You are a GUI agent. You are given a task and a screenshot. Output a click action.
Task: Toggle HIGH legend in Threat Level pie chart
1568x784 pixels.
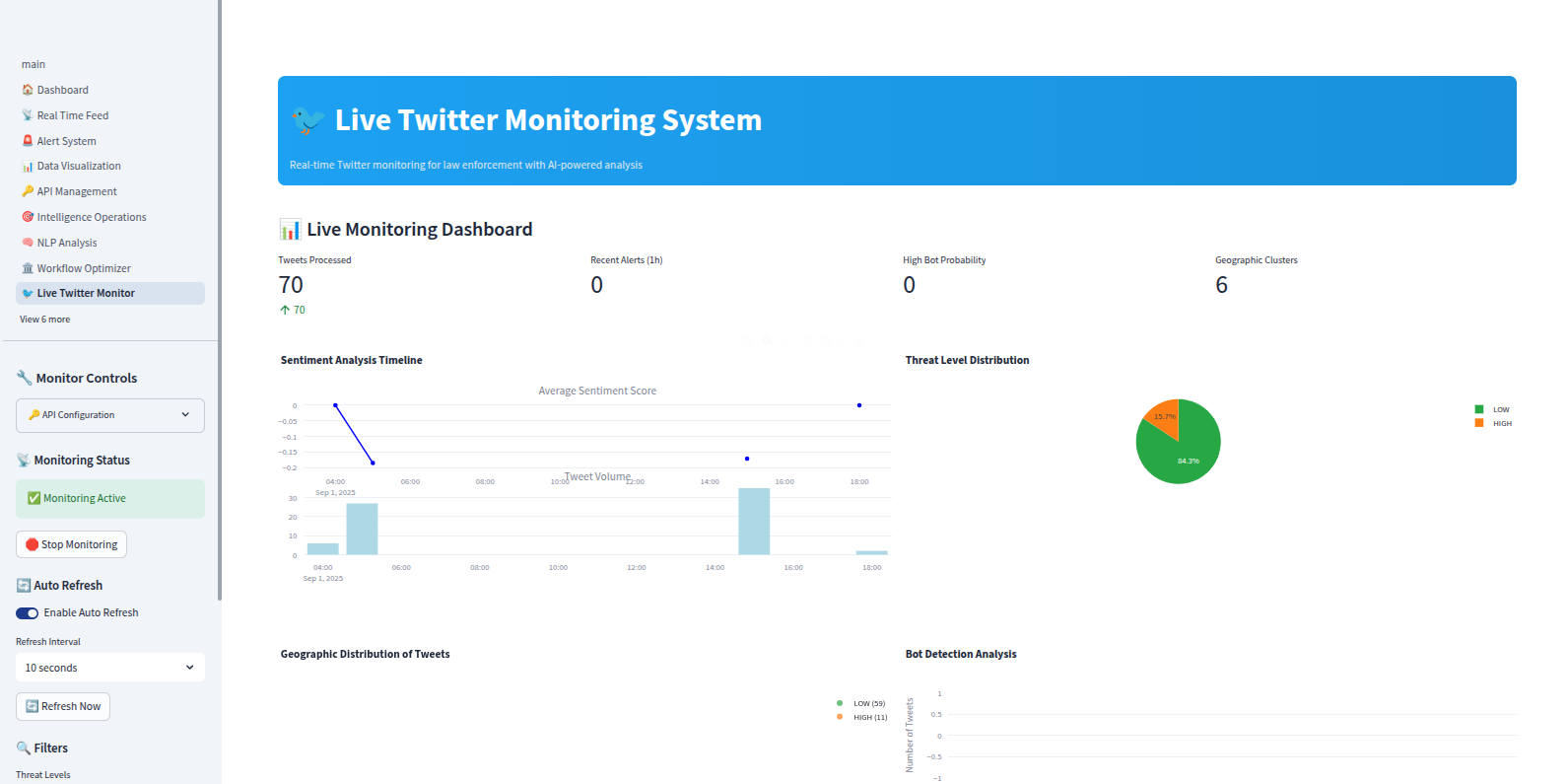1493,423
